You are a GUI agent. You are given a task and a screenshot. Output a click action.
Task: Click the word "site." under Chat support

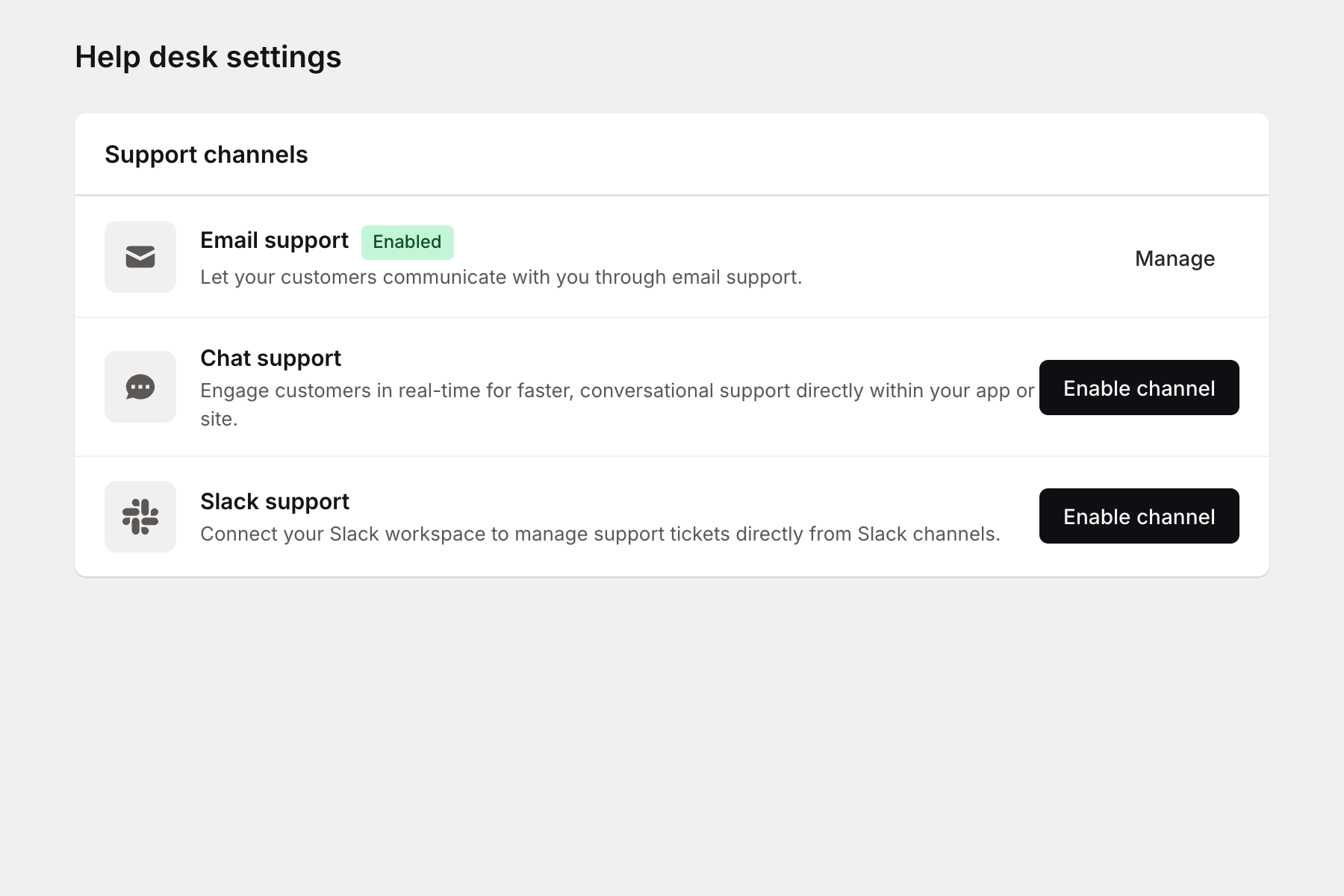coord(219,419)
